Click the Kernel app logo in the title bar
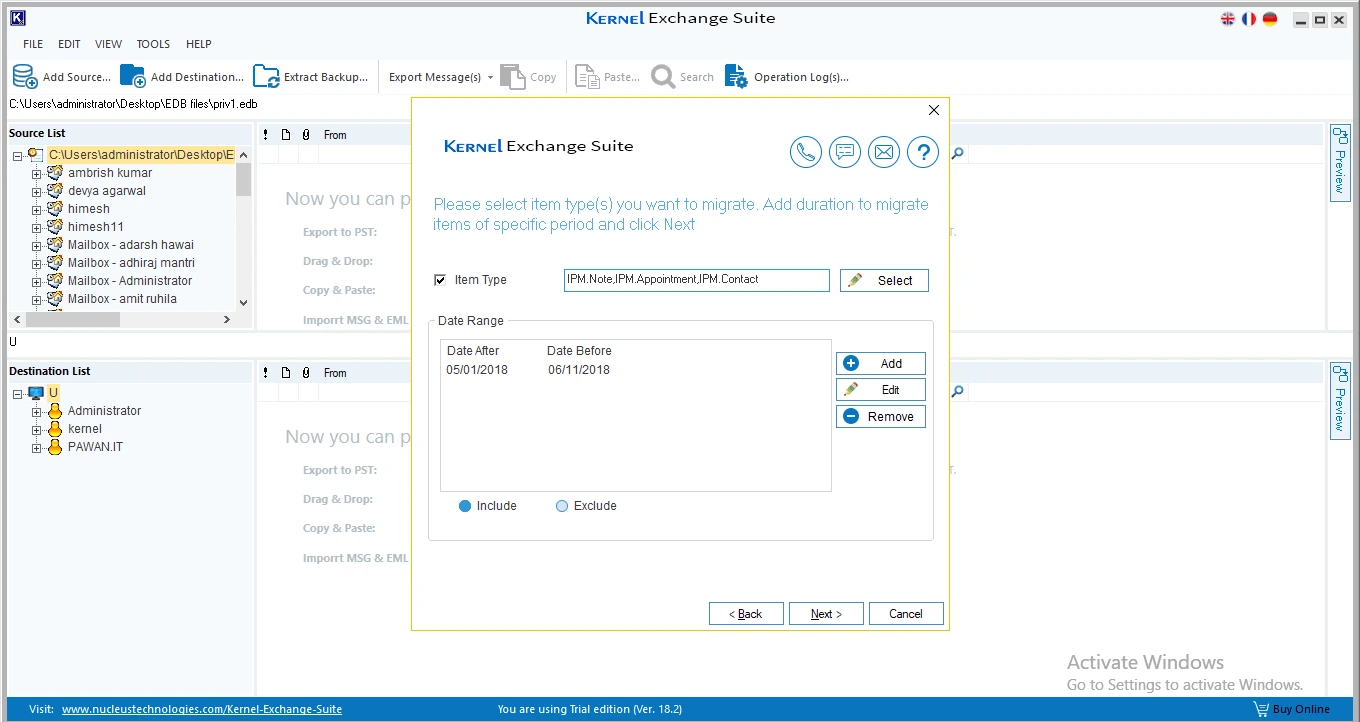The width and height of the screenshot is (1360, 722). click(x=17, y=18)
